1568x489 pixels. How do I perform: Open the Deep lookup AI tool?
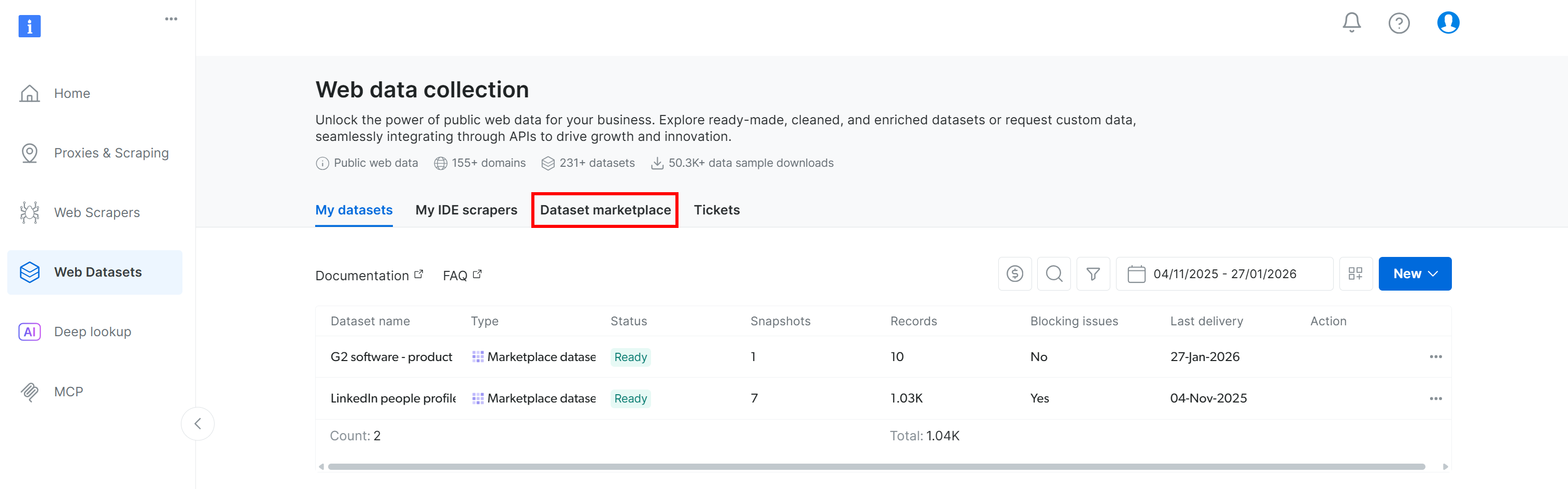coord(92,332)
